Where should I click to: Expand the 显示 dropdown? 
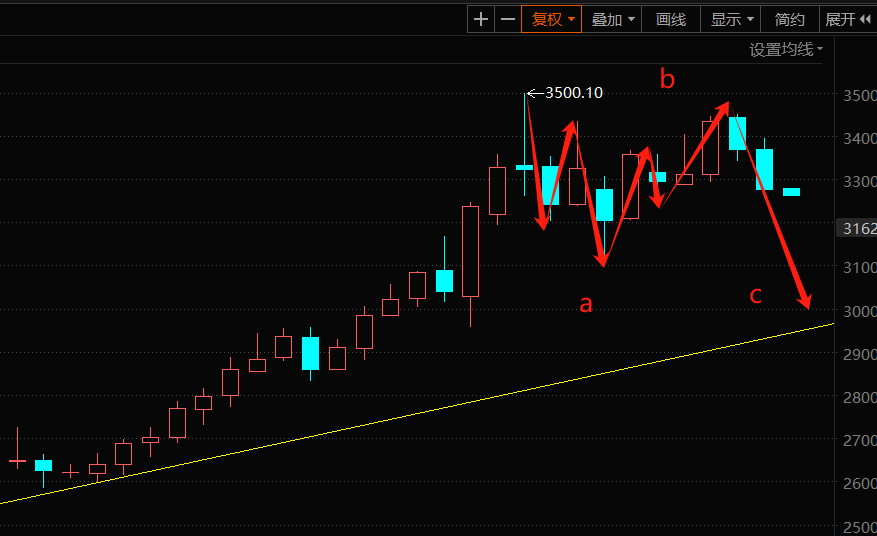tap(730, 20)
